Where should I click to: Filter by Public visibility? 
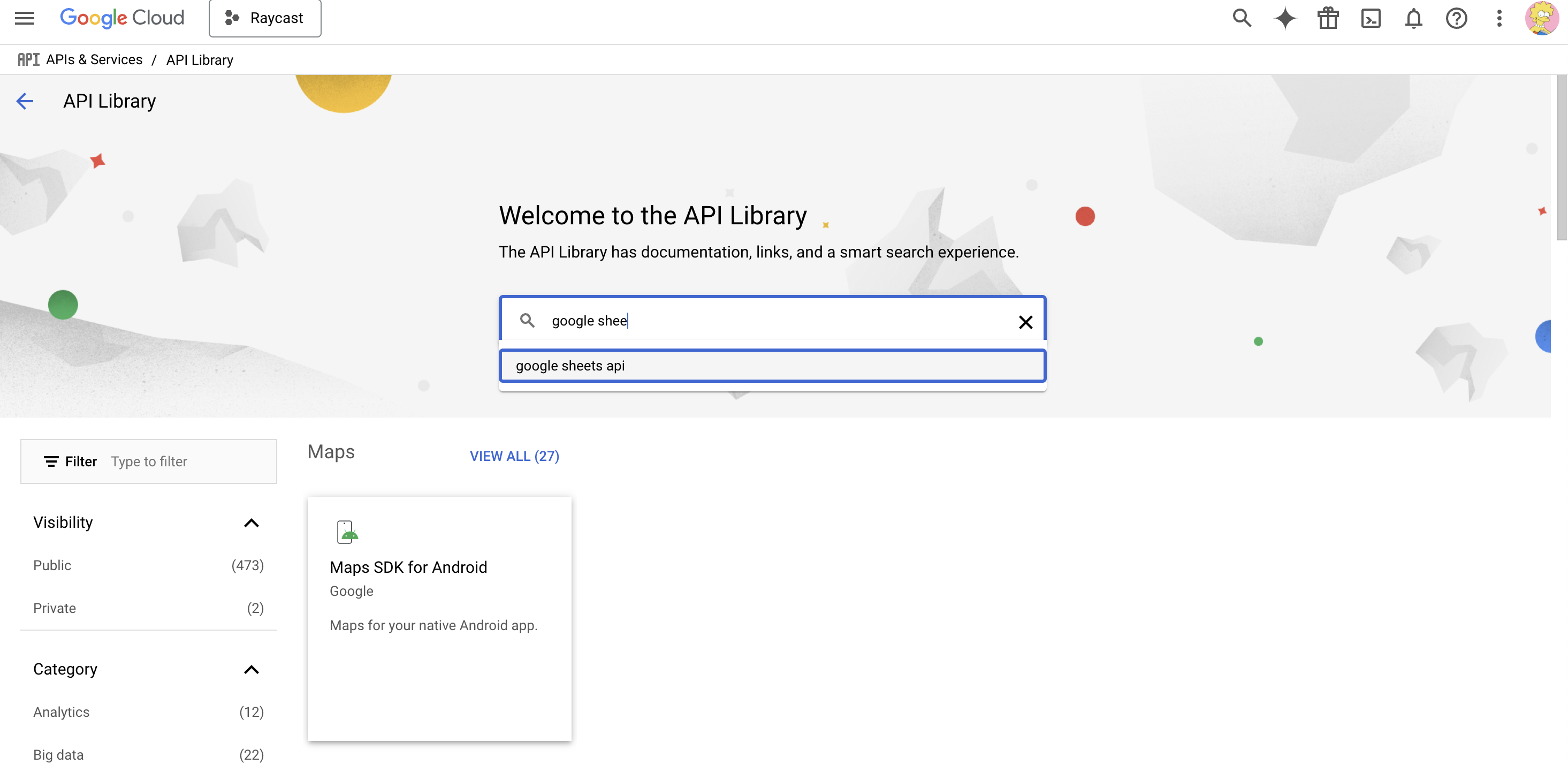[x=52, y=565]
